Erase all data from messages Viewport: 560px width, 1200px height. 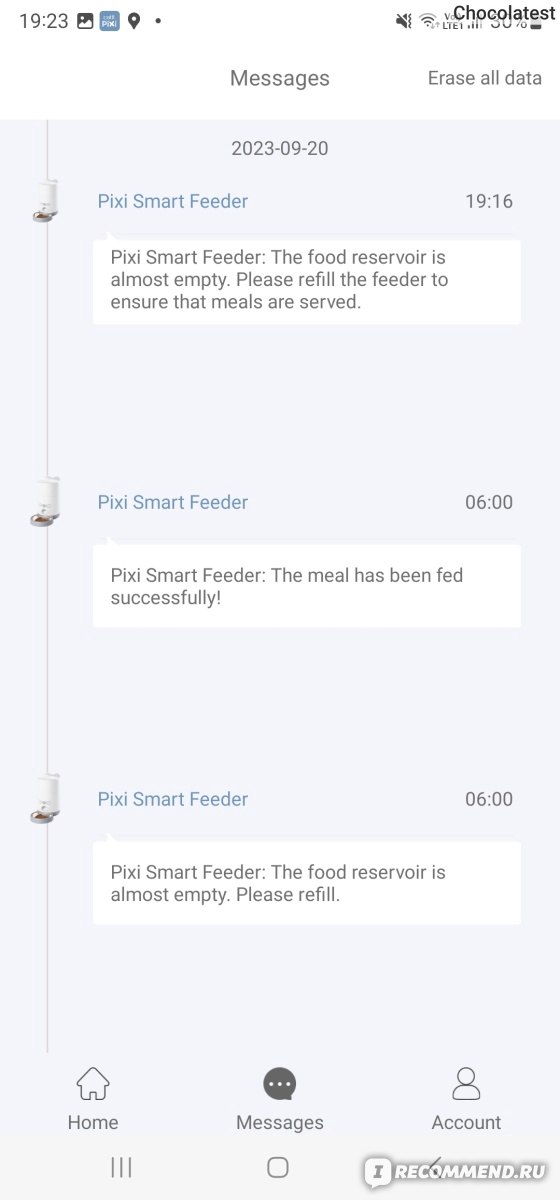tap(485, 78)
